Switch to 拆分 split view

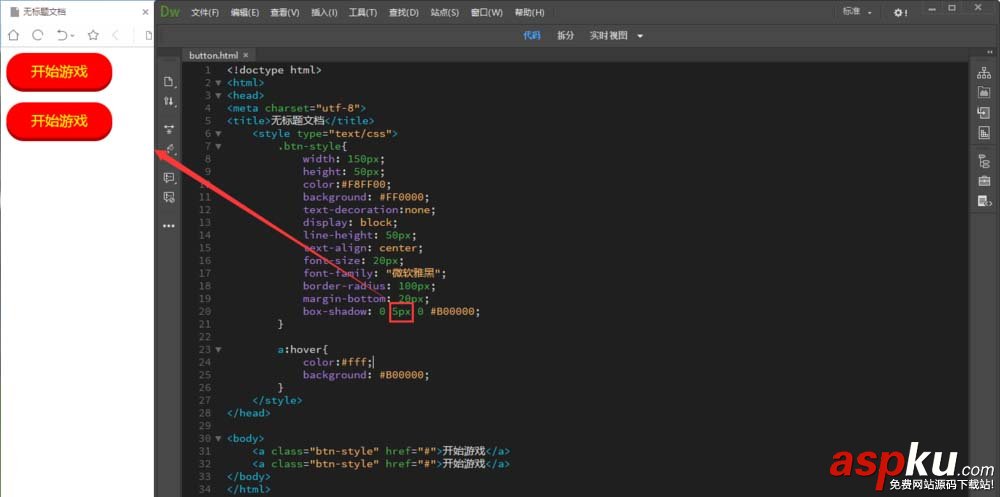click(x=565, y=36)
